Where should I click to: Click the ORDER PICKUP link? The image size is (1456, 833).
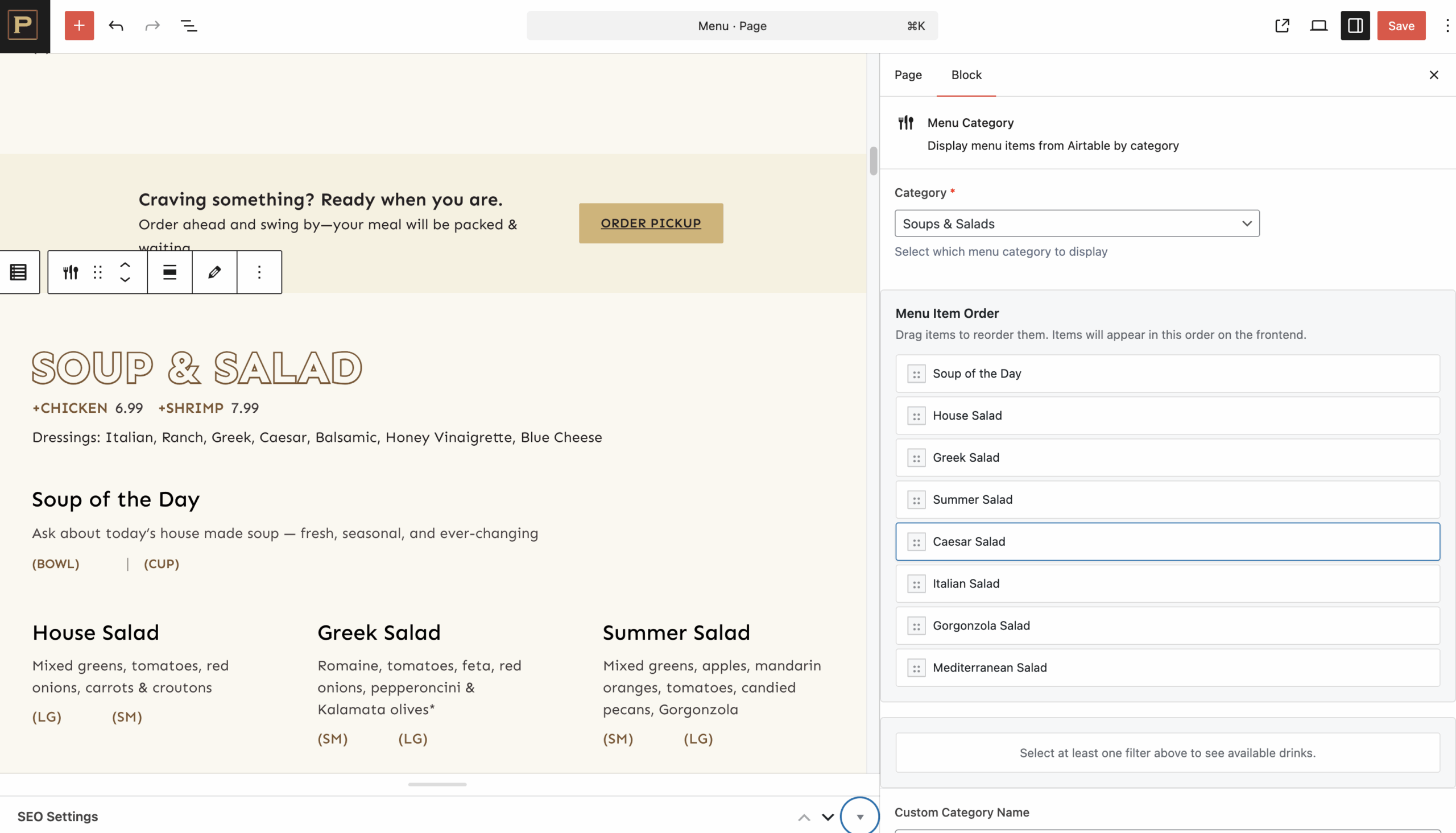point(651,223)
